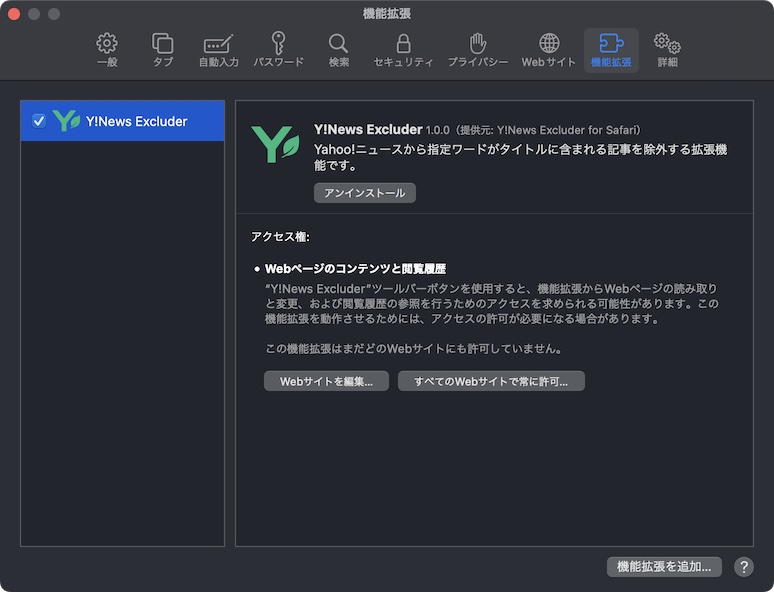Click the 機能拡張を追加... button

point(664,567)
